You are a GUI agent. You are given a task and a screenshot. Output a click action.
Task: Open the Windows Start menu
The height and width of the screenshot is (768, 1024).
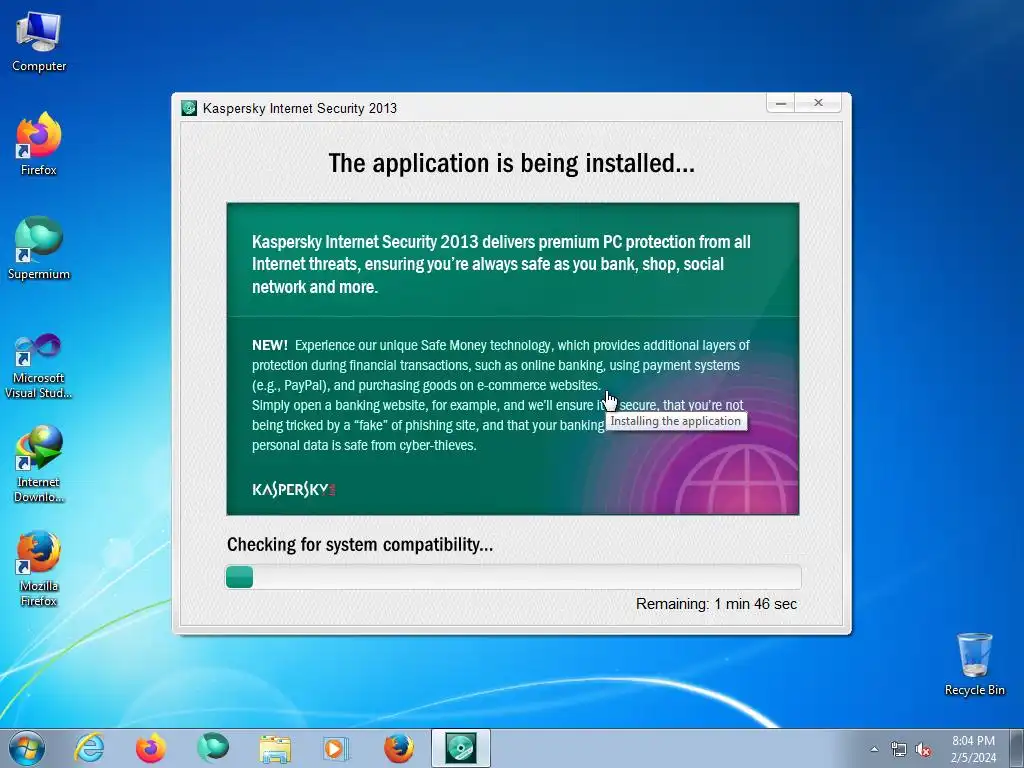[x=27, y=748]
